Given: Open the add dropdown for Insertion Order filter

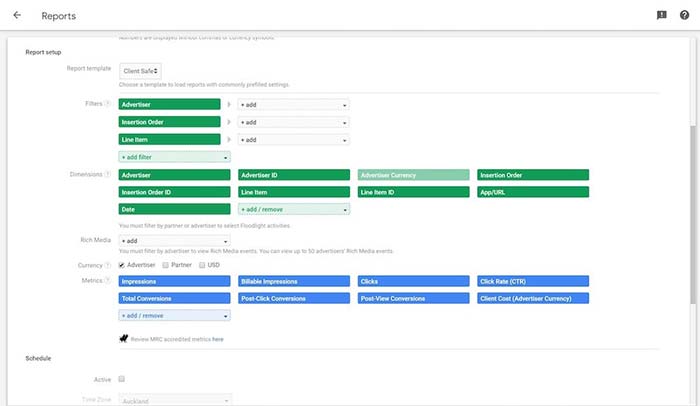Looking at the screenshot, I should click(293, 122).
